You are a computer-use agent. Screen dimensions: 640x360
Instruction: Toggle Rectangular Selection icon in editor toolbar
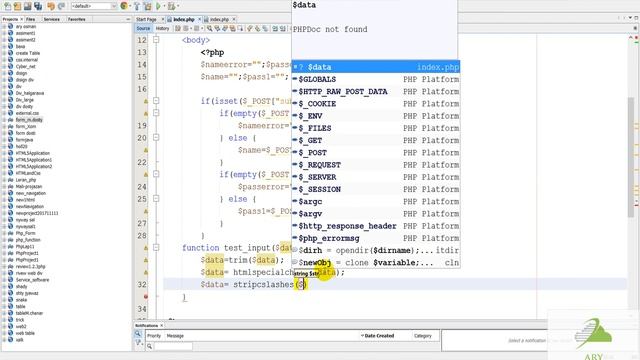[x=240, y=28]
